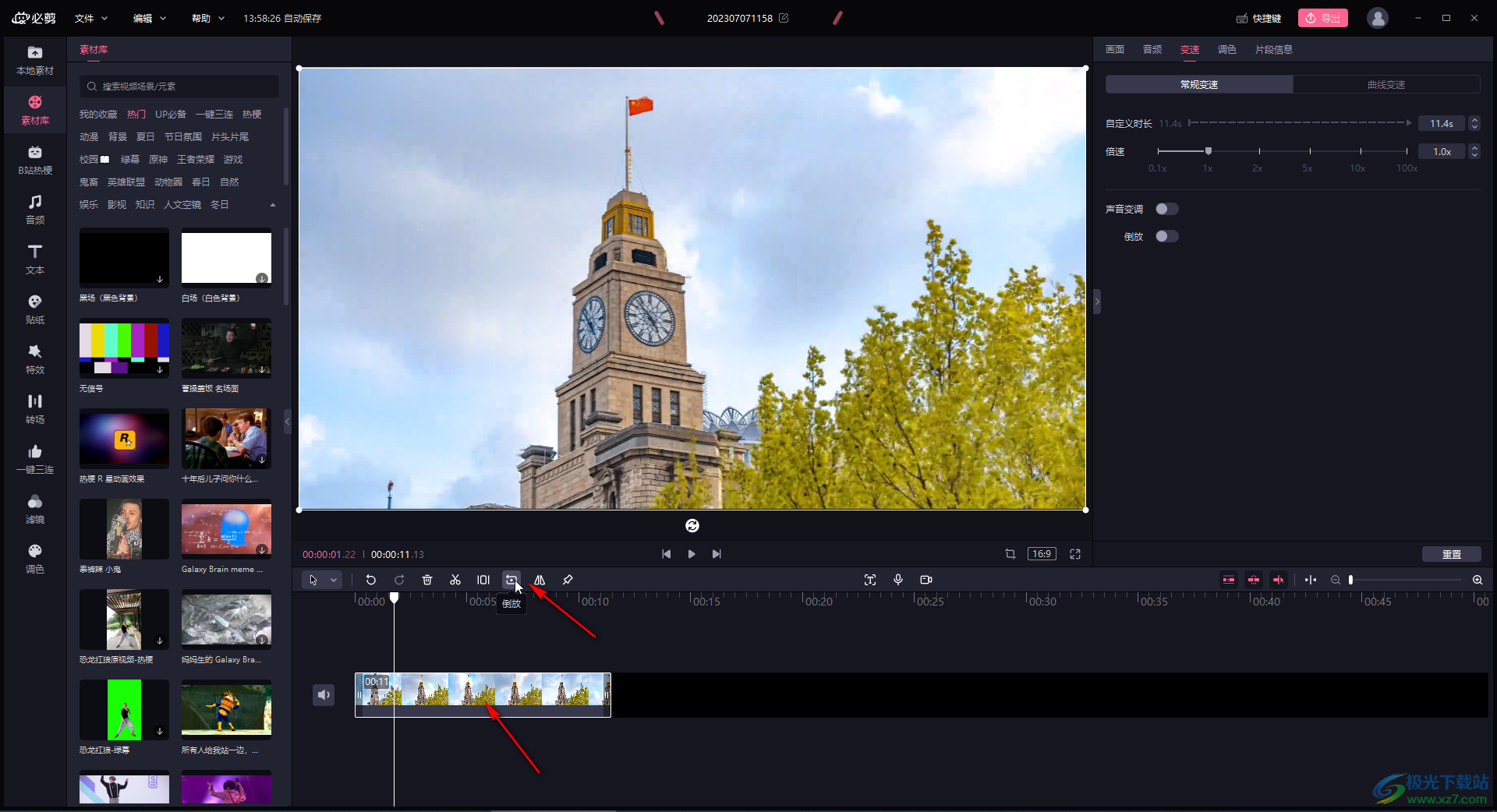Image resolution: width=1497 pixels, height=812 pixels.
Task: Open the effects (特效) sidebar panel
Action: click(35, 360)
